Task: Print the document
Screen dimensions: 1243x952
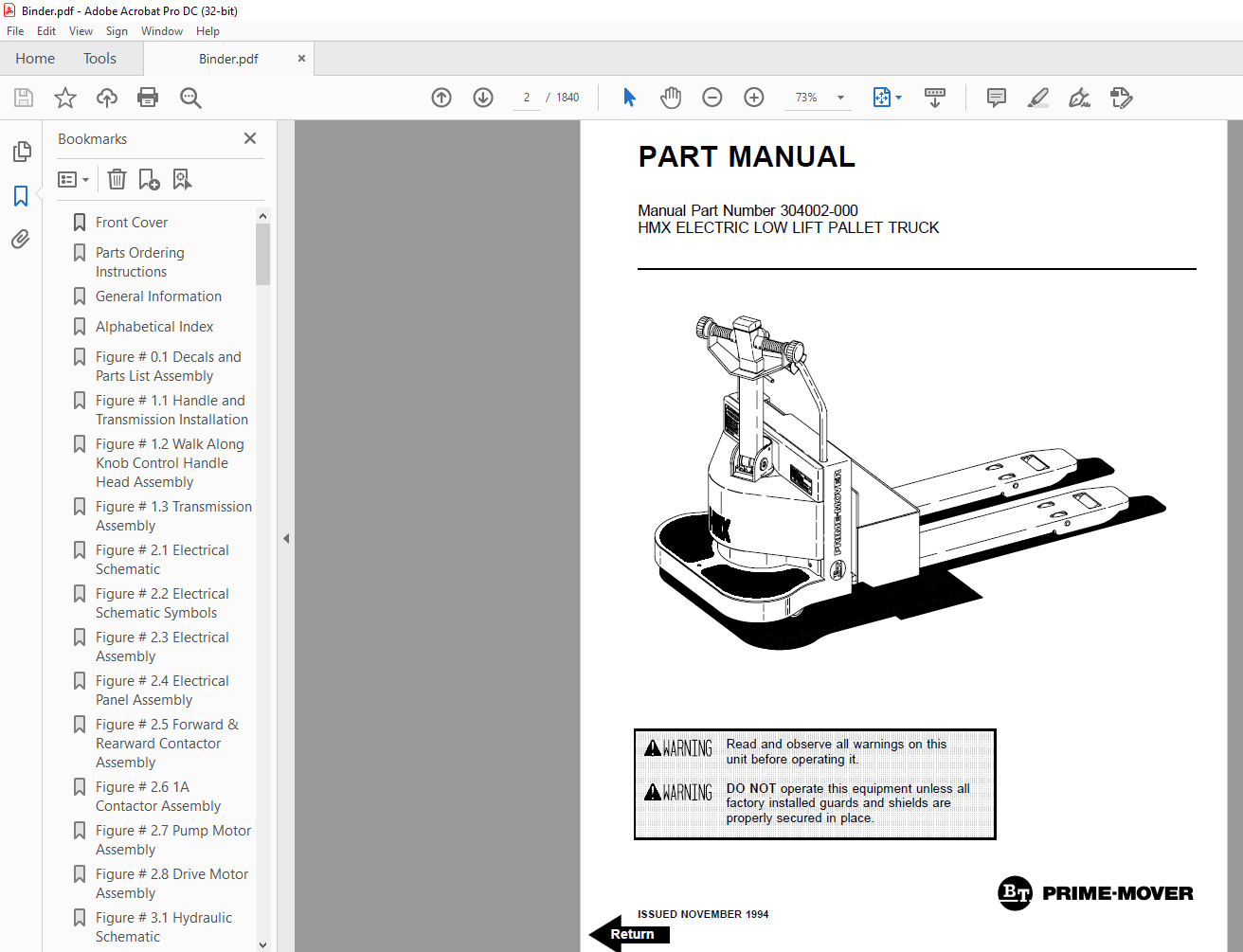Action: 148,98
